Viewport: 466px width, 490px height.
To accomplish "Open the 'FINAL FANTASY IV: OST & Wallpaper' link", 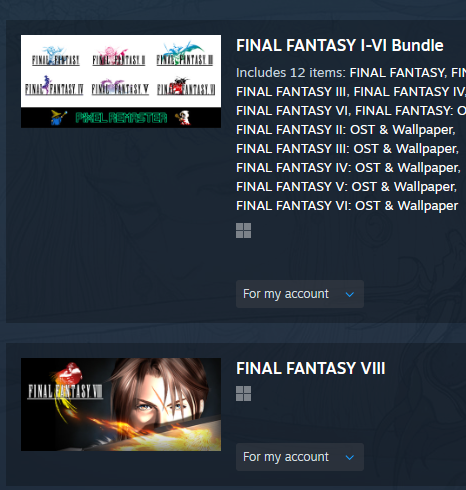I will (x=348, y=168).
